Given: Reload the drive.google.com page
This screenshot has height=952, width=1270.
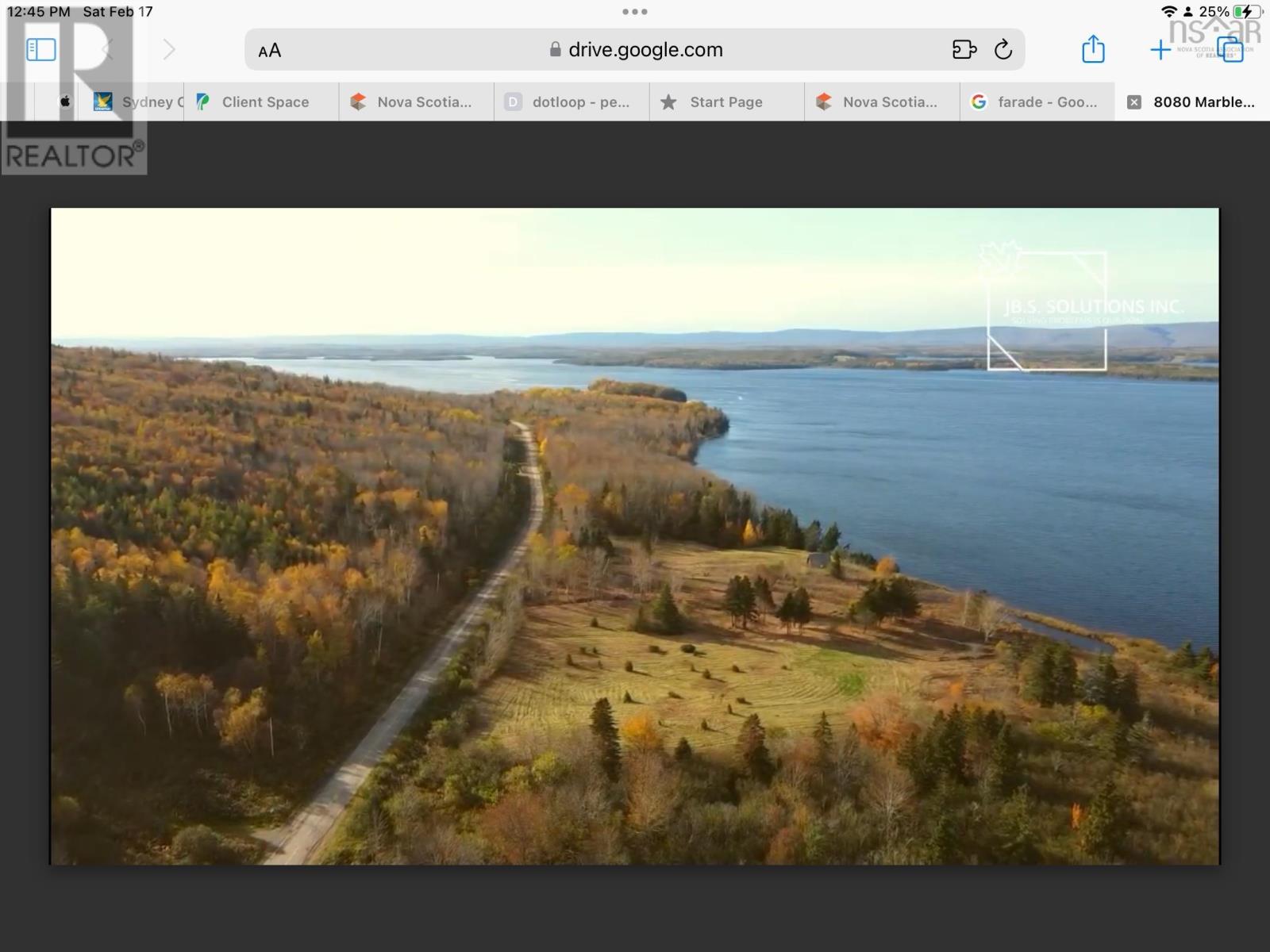Looking at the screenshot, I should click(1003, 49).
